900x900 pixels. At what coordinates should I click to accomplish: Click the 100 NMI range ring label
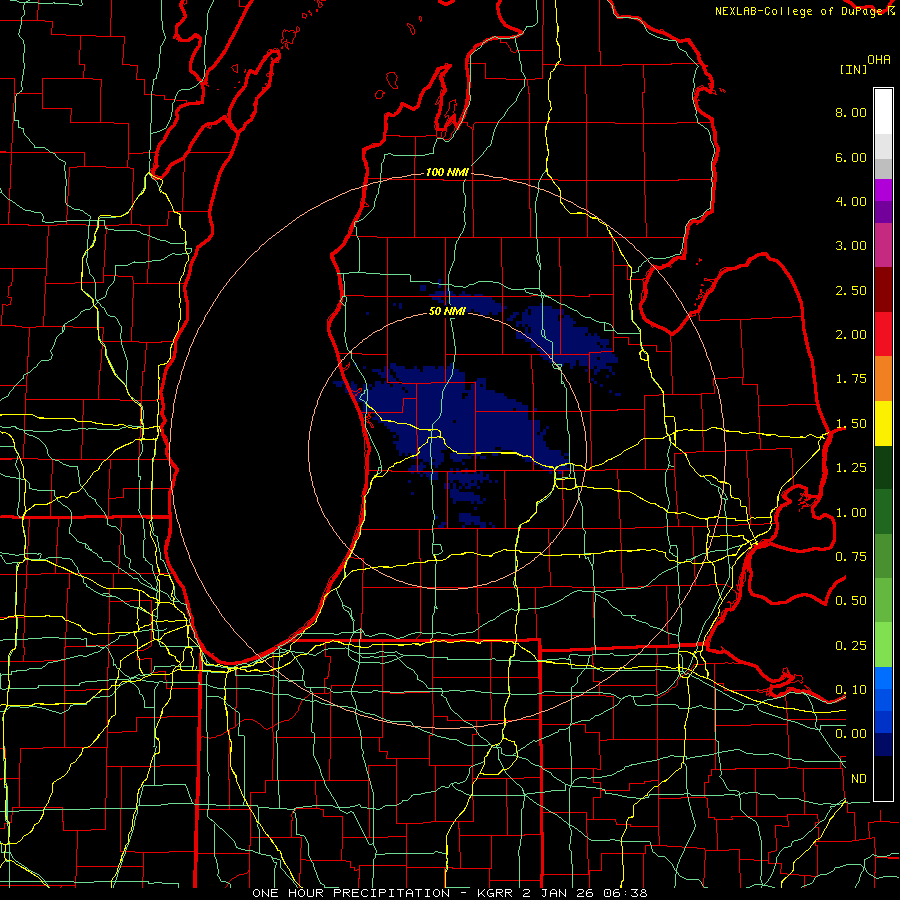(x=447, y=172)
